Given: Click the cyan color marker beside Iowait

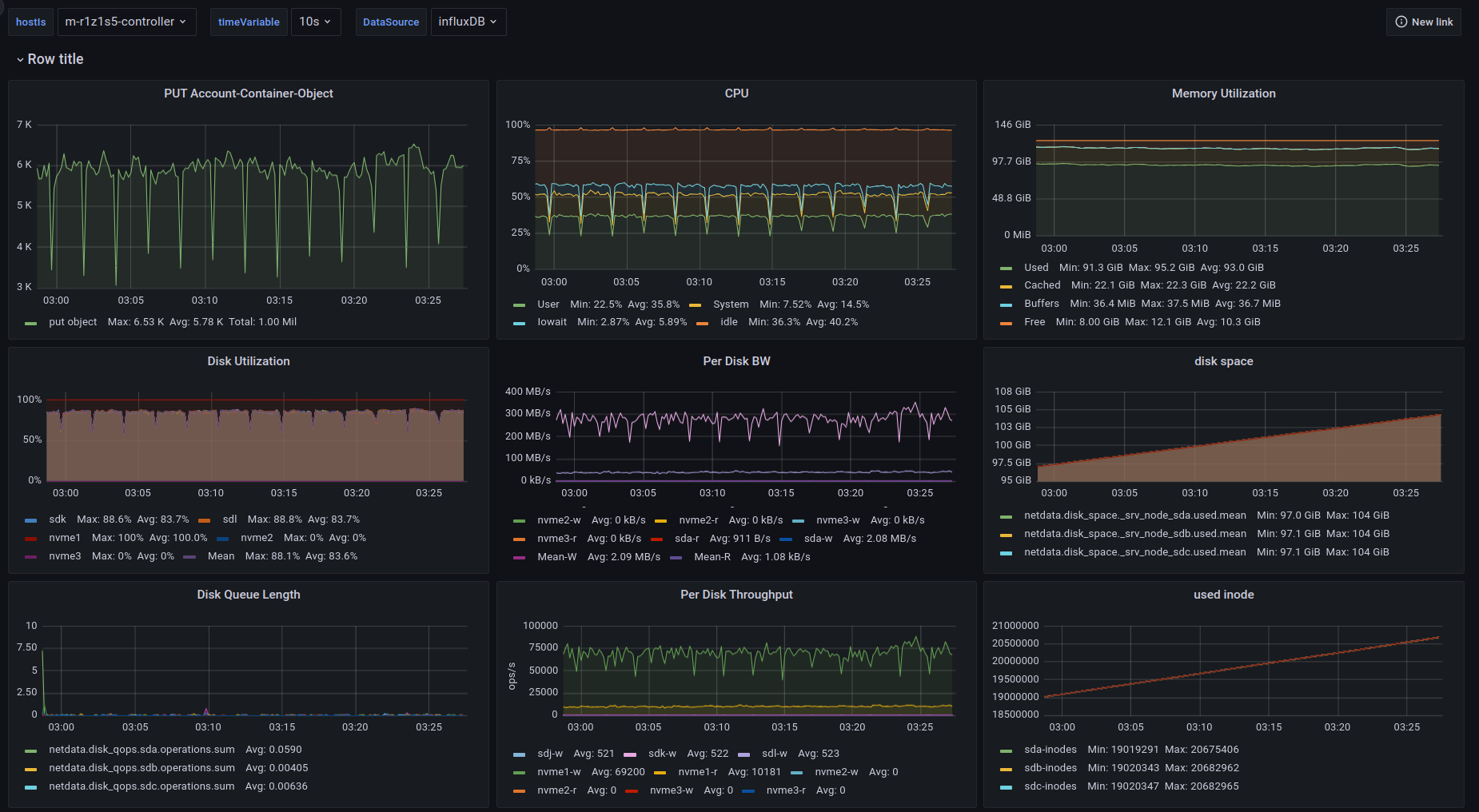Looking at the screenshot, I should click(520, 323).
